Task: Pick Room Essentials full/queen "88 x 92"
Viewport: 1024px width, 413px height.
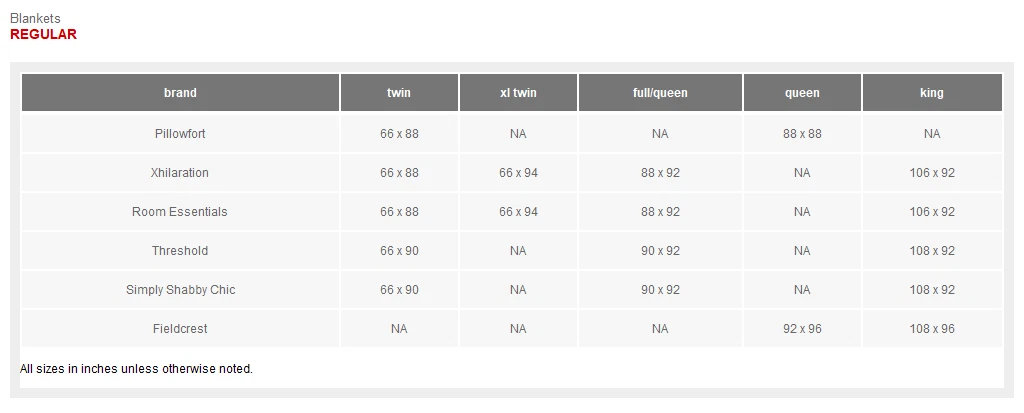Action: coord(660,212)
